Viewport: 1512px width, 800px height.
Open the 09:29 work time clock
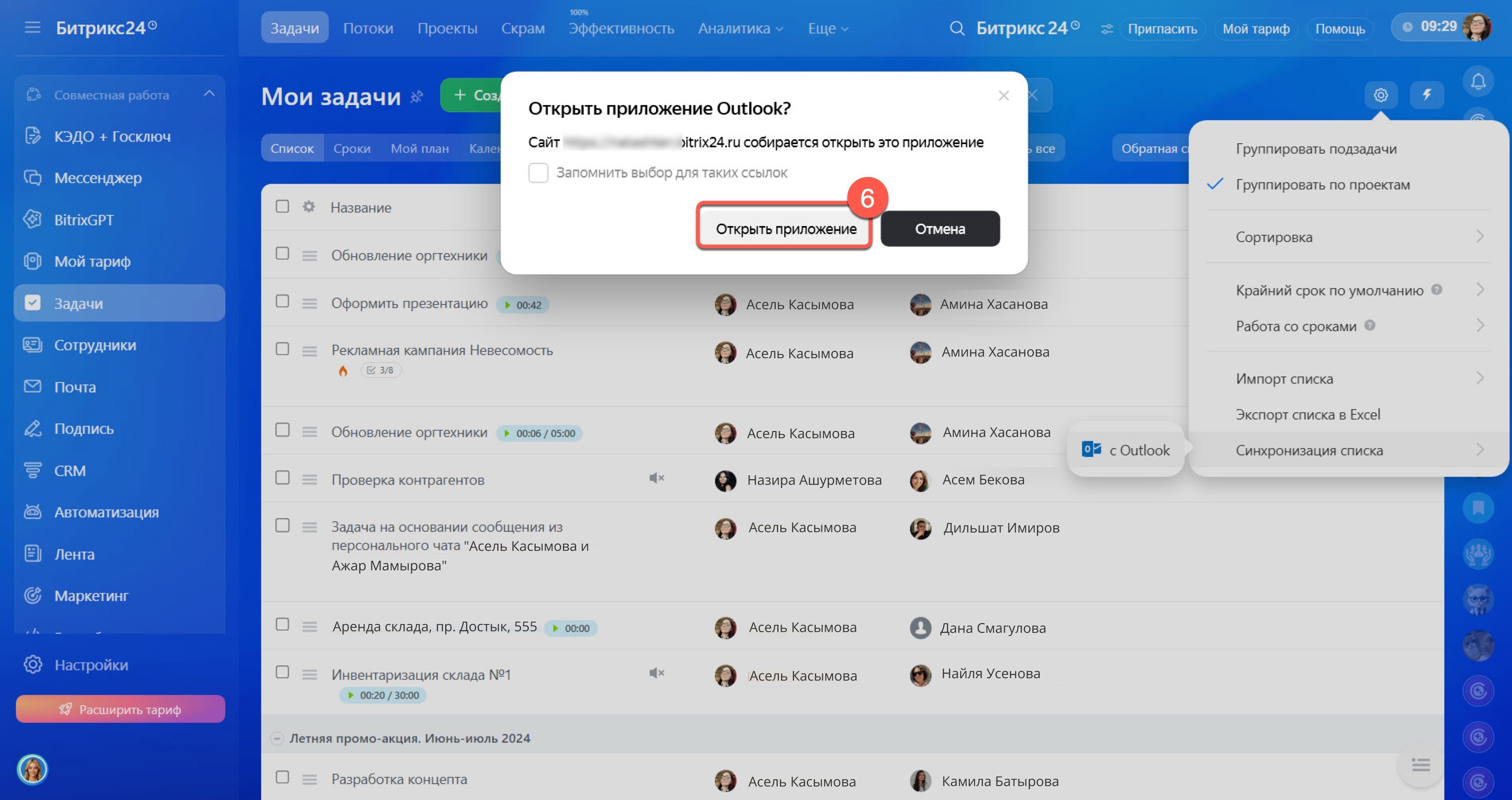1430,27
